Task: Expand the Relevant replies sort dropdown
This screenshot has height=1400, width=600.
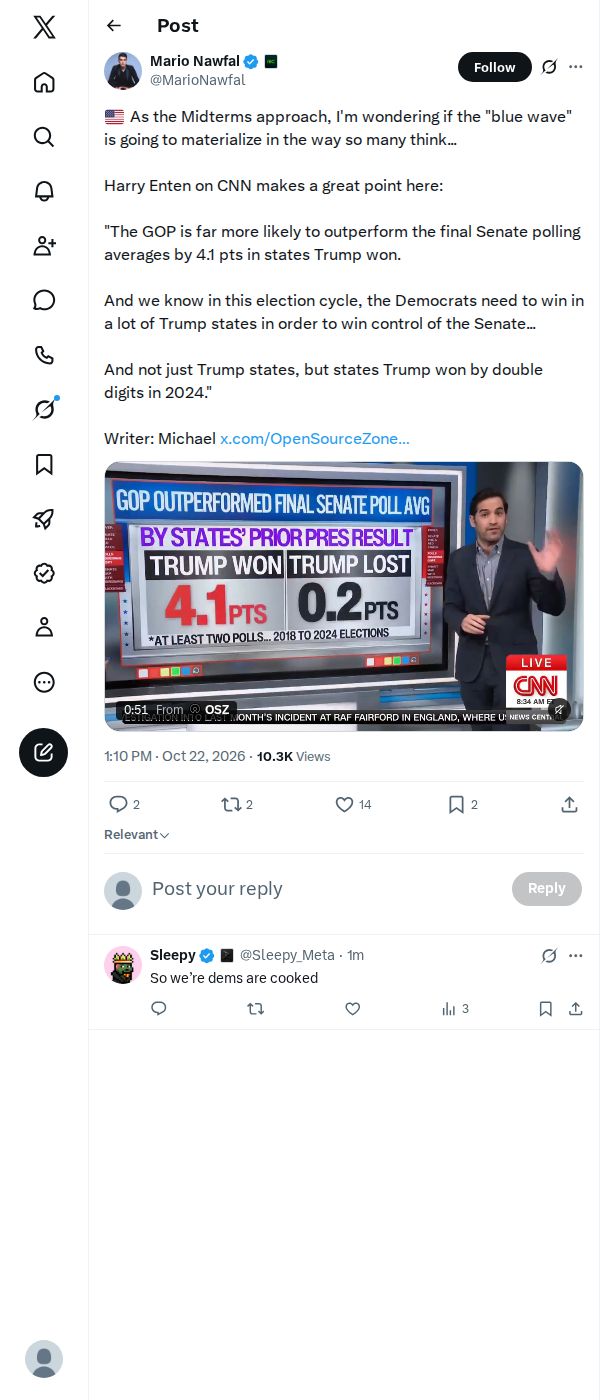Action: pyautogui.click(x=137, y=835)
